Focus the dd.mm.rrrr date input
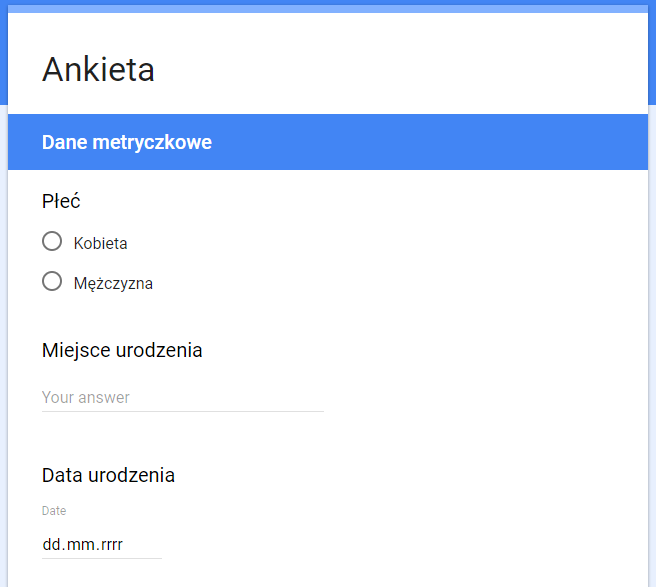656x587 pixels. click(x=102, y=545)
